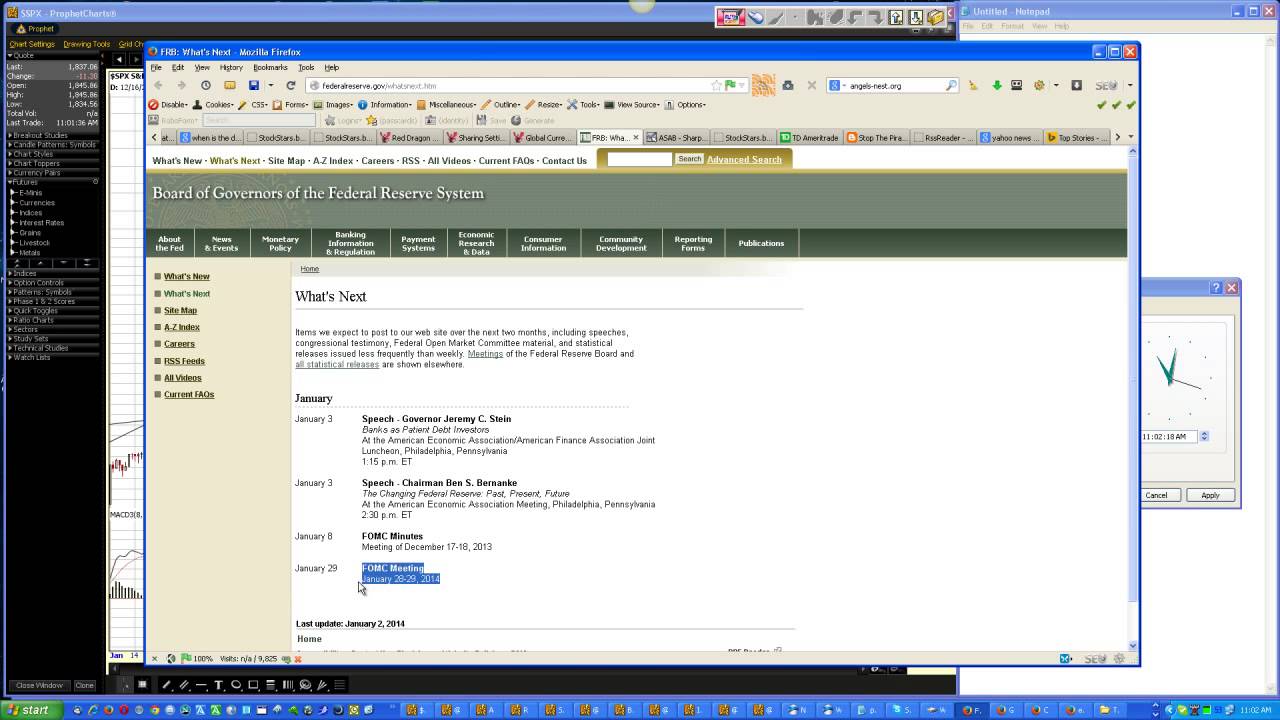Click the Fed site Search button
1280x720 pixels.
click(x=689, y=159)
